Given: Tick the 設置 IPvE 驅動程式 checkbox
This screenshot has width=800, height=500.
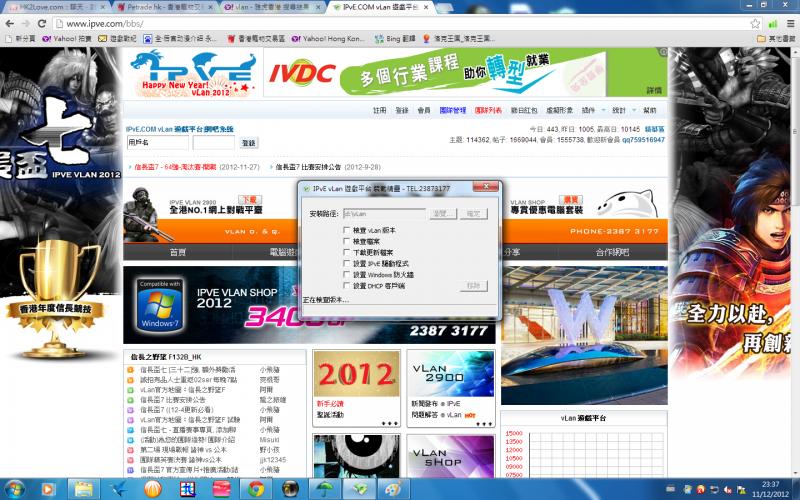Looking at the screenshot, I should pos(347,264).
